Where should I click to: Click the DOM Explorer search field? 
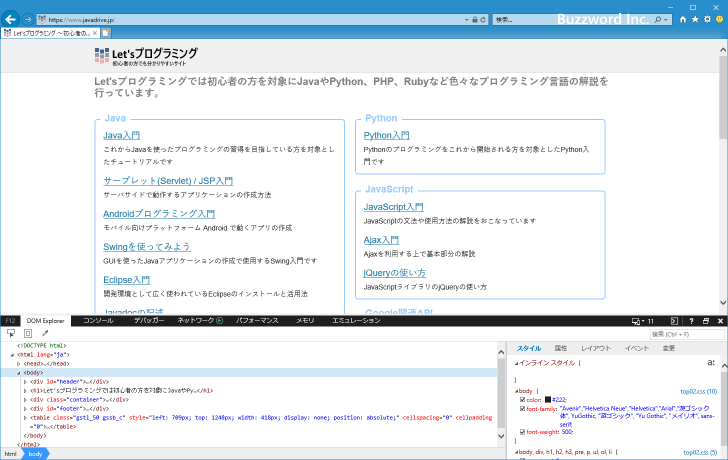687,334
